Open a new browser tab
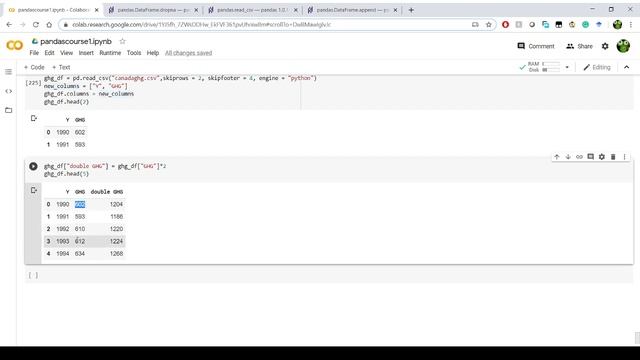640x360 pixels. click(x=411, y=10)
